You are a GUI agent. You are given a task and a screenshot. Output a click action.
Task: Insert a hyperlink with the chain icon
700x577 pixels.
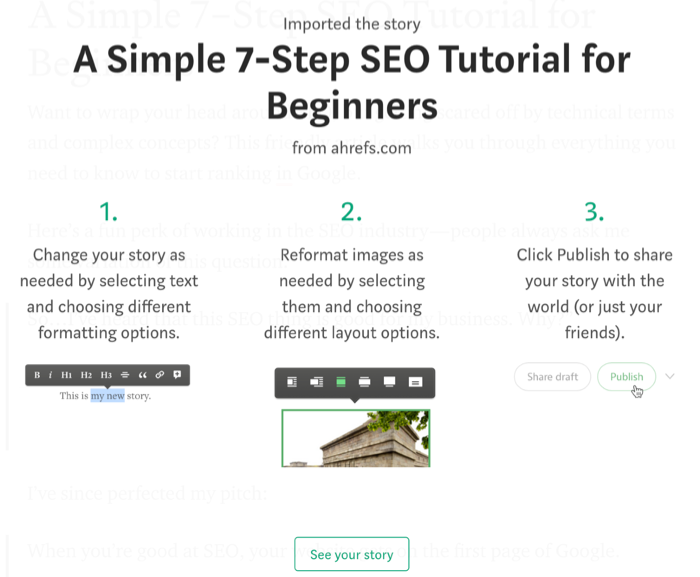(159, 375)
